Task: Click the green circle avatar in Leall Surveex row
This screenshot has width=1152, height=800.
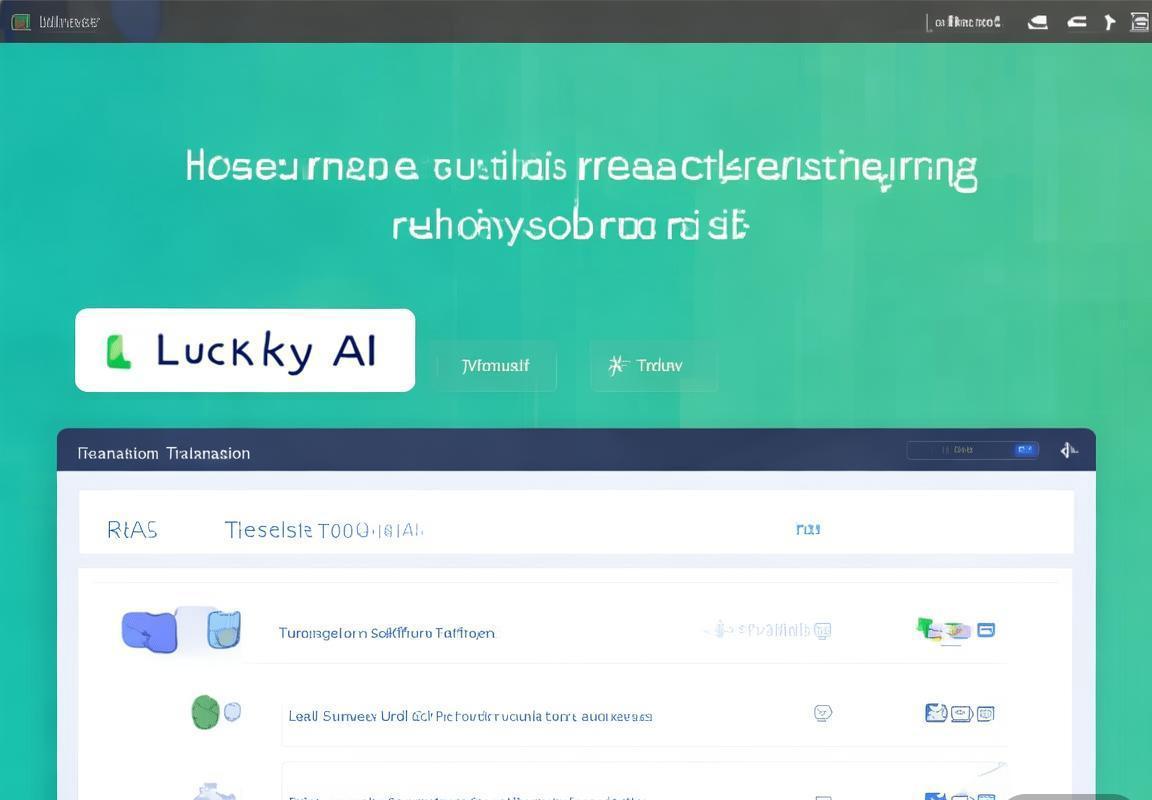Action: tap(206, 712)
